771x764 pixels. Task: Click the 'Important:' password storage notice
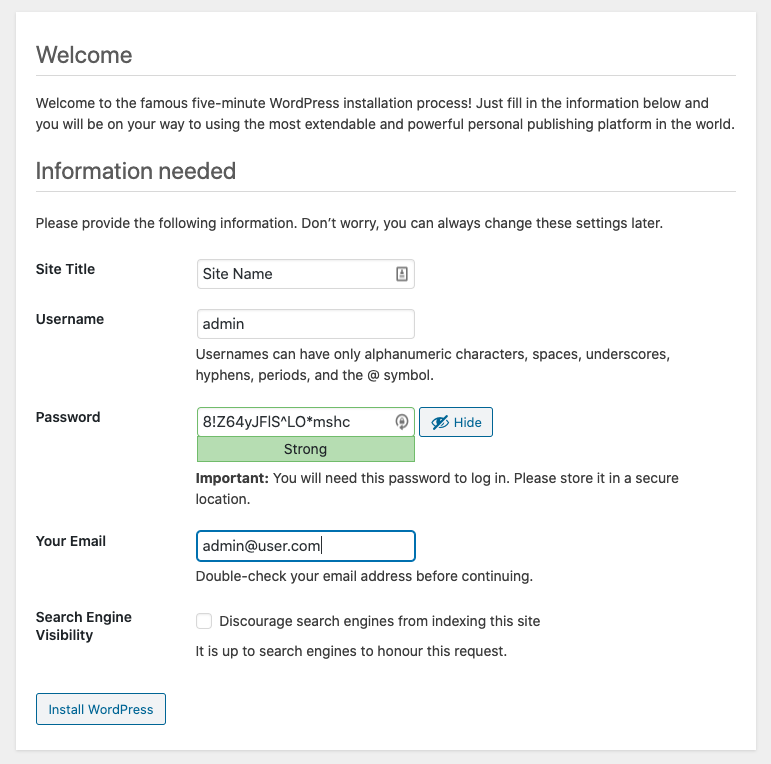437,488
